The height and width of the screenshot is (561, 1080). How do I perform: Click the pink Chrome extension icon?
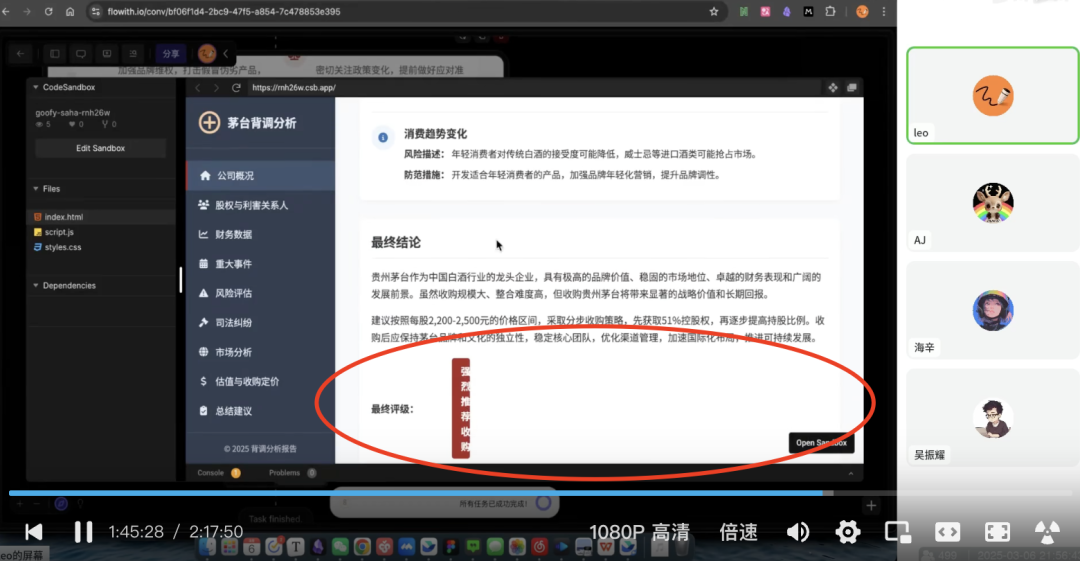coord(765,12)
